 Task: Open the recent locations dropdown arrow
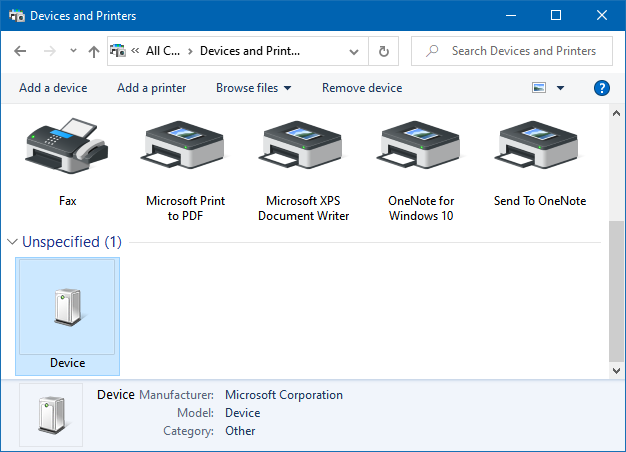(73, 51)
